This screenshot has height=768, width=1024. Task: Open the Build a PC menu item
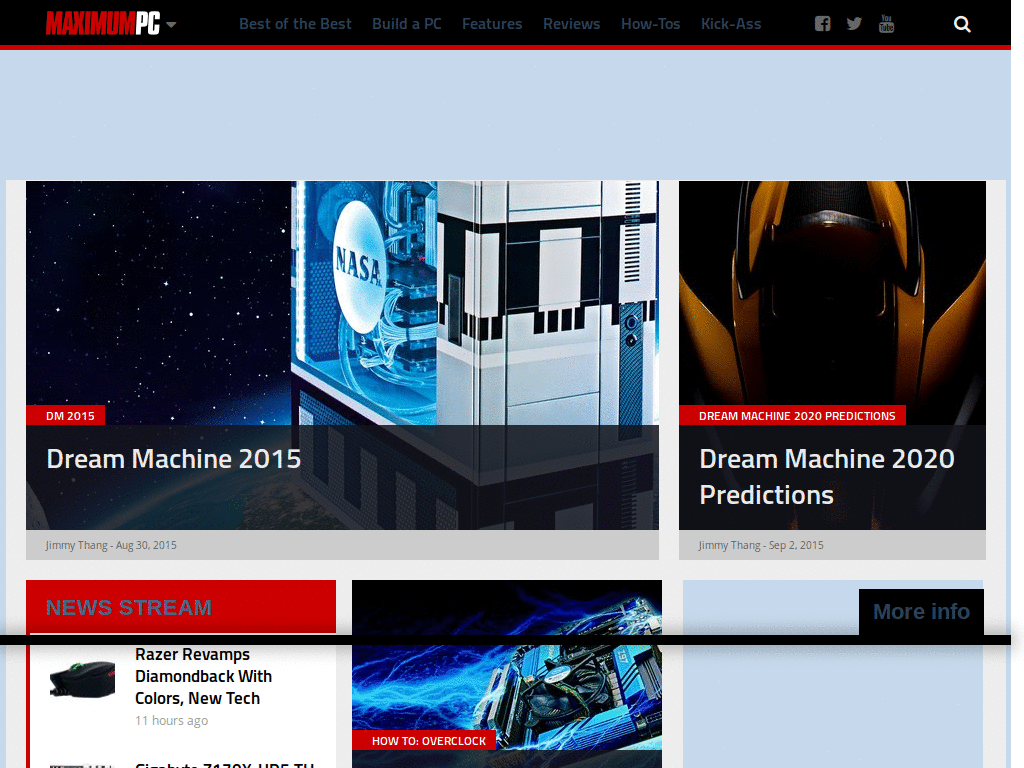407,23
